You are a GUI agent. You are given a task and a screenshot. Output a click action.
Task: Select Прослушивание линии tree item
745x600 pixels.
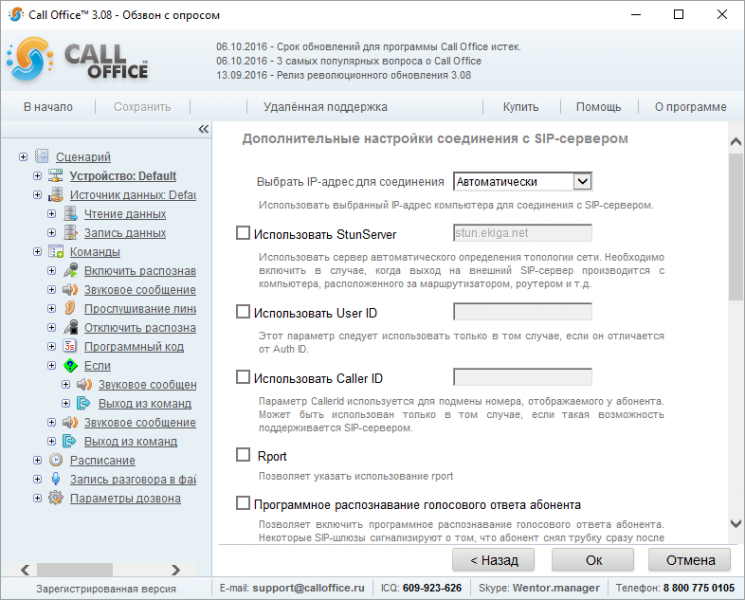click(x=140, y=308)
